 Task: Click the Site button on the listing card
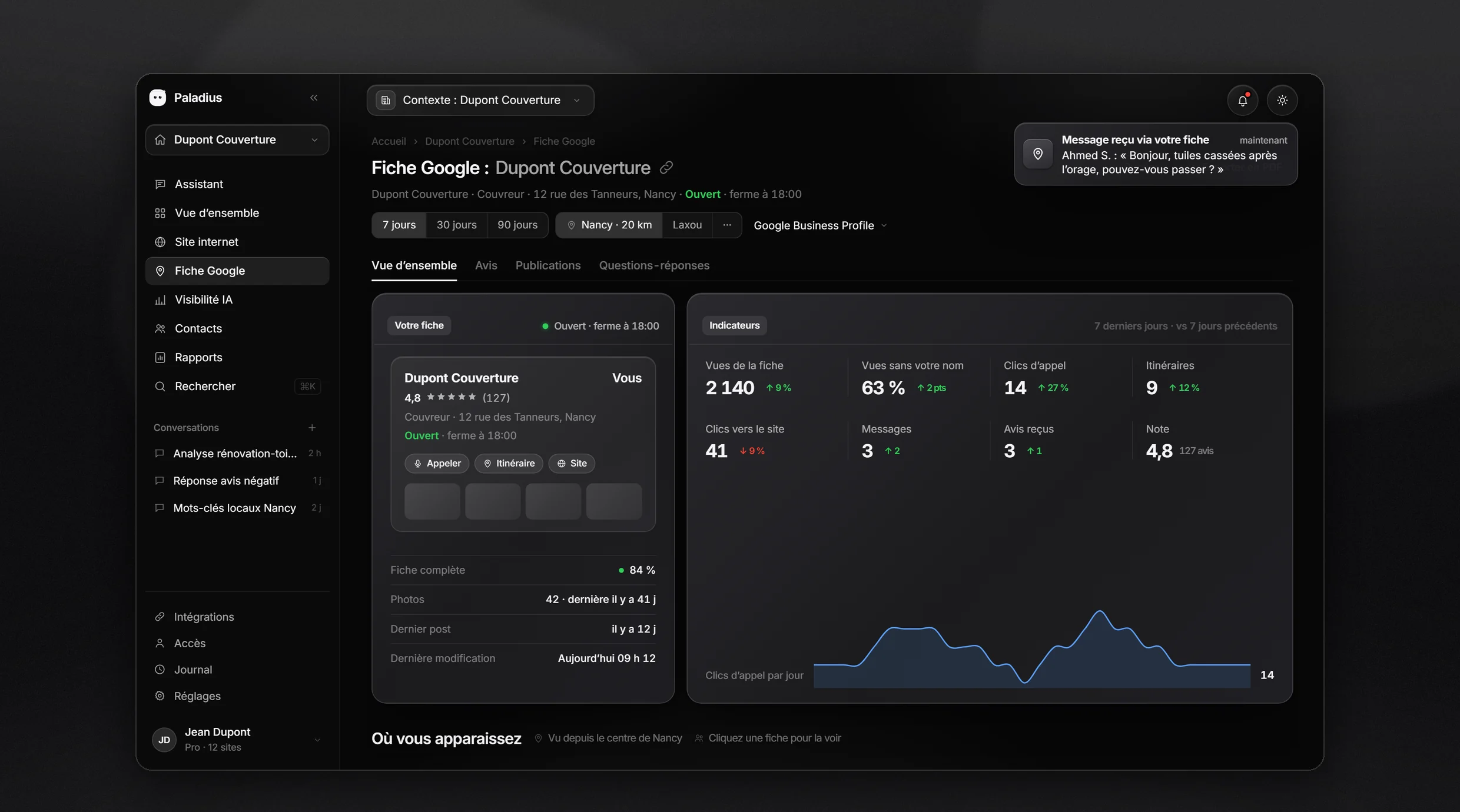(x=572, y=463)
